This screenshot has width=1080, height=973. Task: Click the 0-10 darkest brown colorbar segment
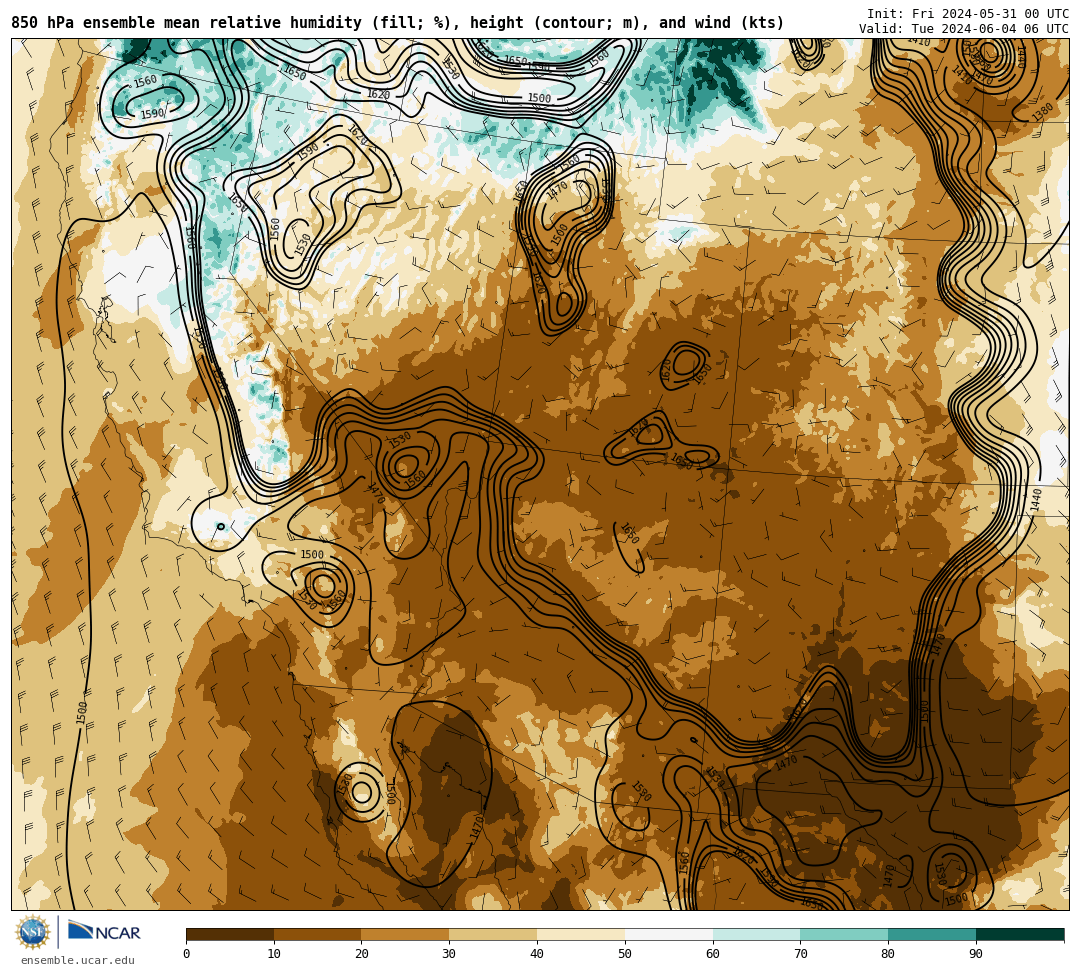coord(230,934)
